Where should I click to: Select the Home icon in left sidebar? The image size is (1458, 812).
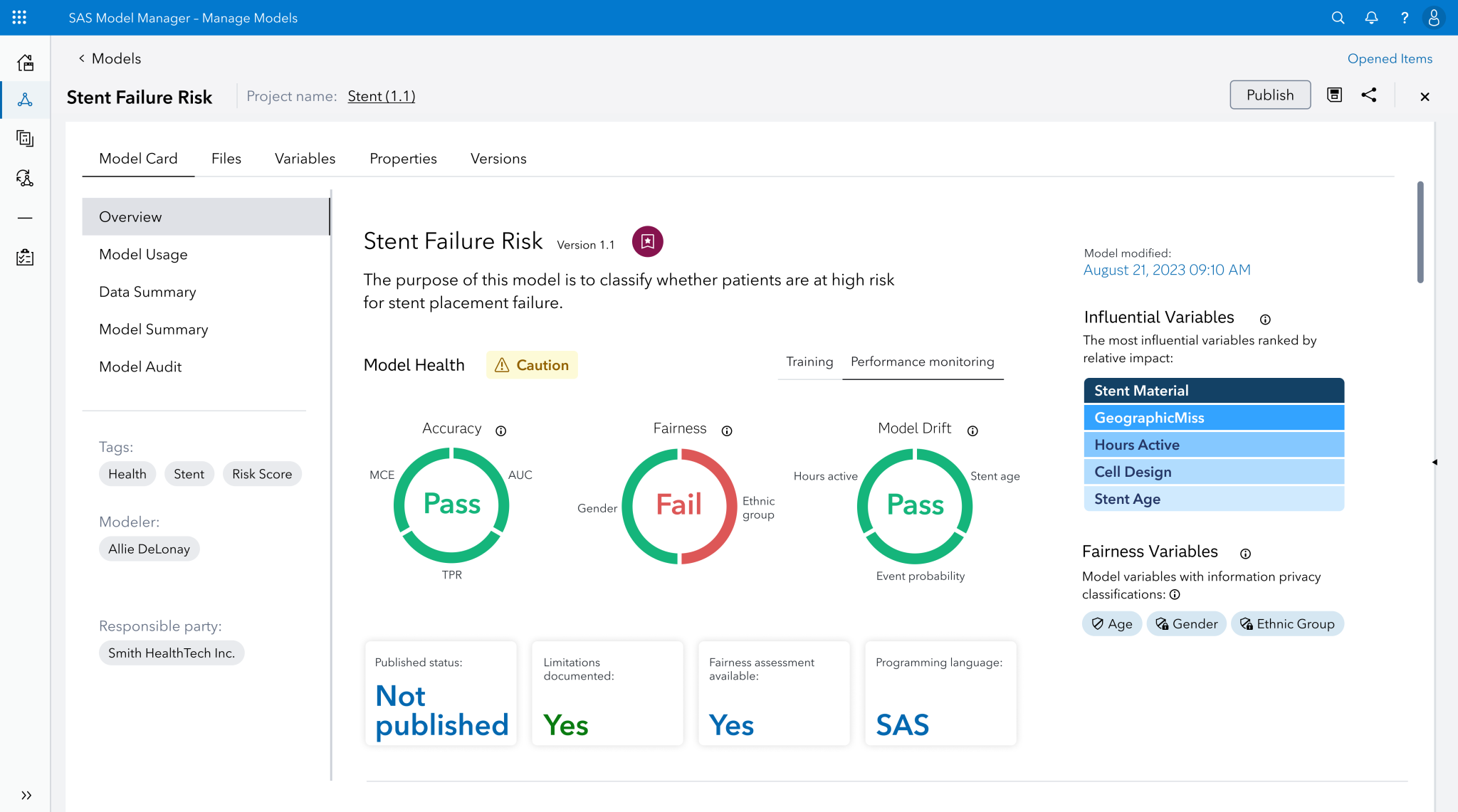point(26,63)
